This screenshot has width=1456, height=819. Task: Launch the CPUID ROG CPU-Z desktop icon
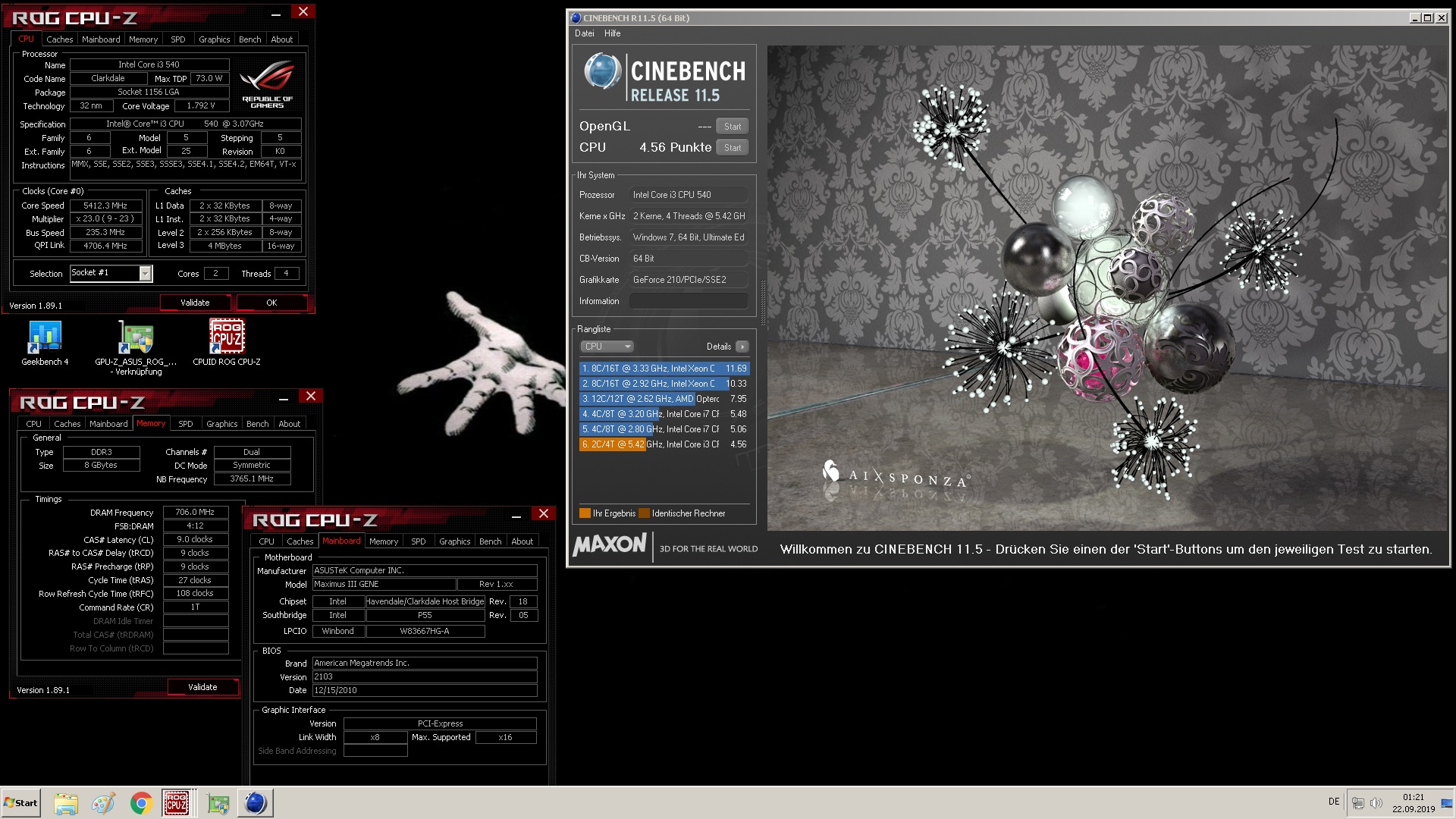point(227,343)
